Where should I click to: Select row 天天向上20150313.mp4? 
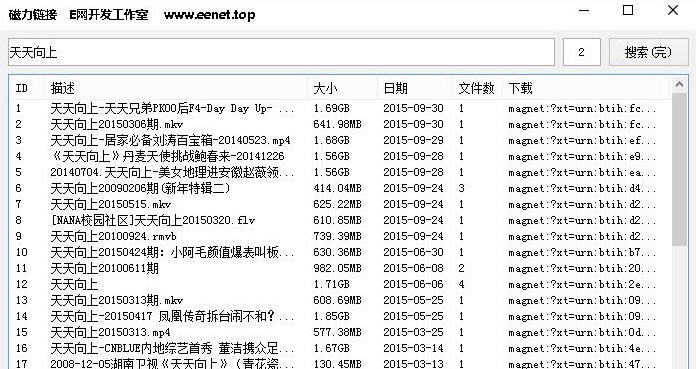340,332
